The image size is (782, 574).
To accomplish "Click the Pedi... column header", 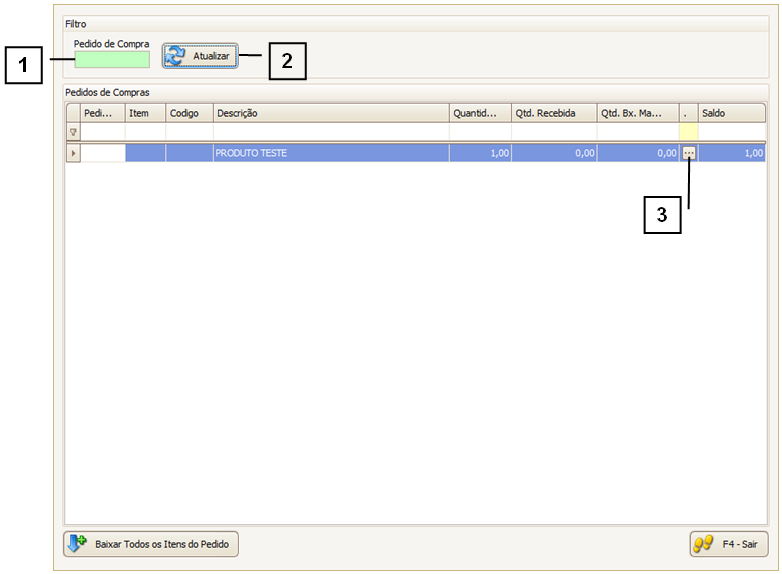I will [x=102, y=113].
